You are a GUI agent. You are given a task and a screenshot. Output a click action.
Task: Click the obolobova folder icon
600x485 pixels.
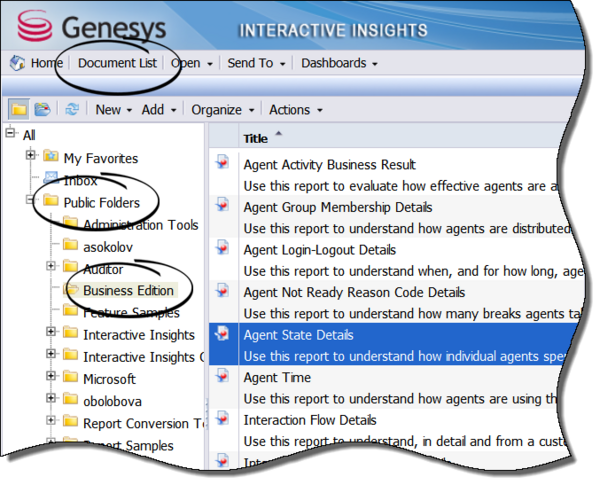[x=70, y=399]
